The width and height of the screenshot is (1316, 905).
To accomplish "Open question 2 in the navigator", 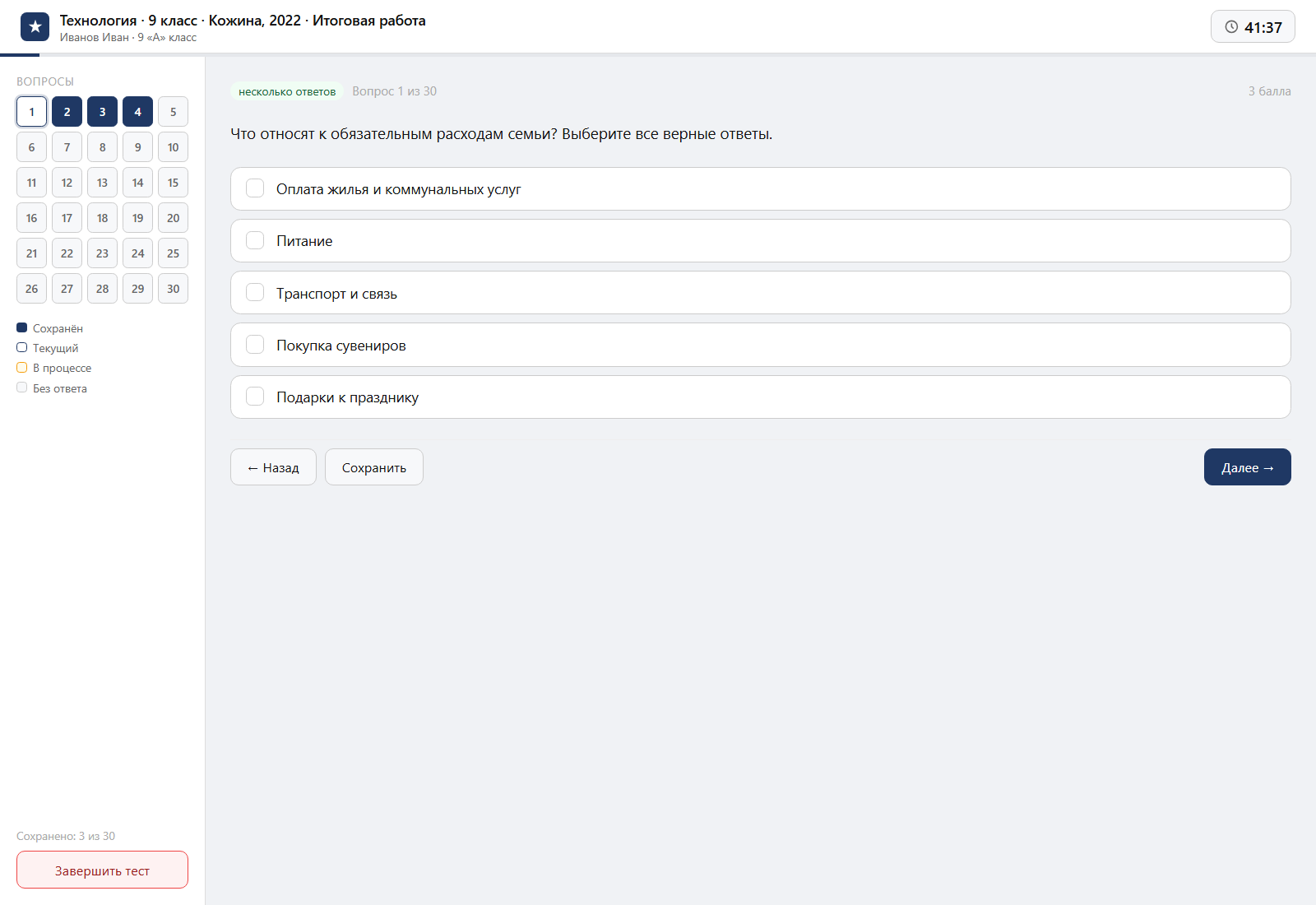I will [x=67, y=112].
